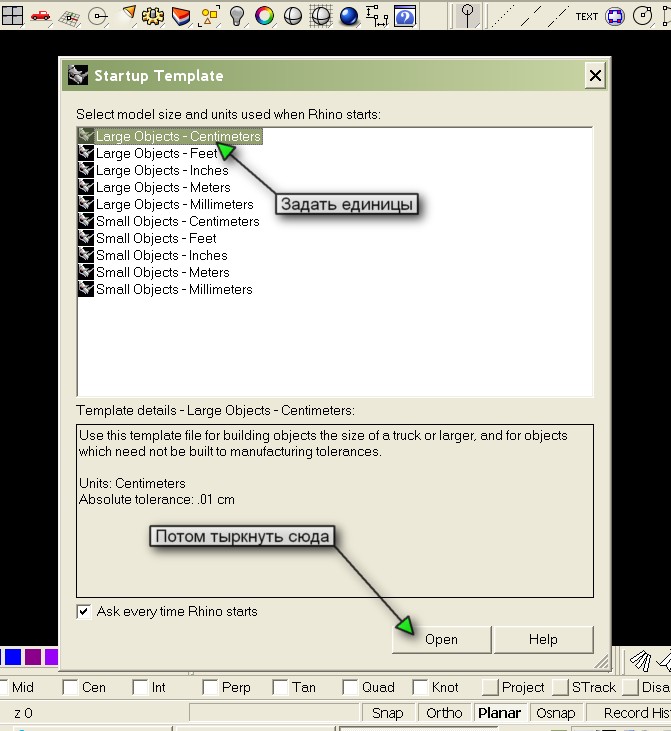The width and height of the screenshot is (671, 731).
Task: Select Small Objects - Centimeters template
Action: click(169, 221)
